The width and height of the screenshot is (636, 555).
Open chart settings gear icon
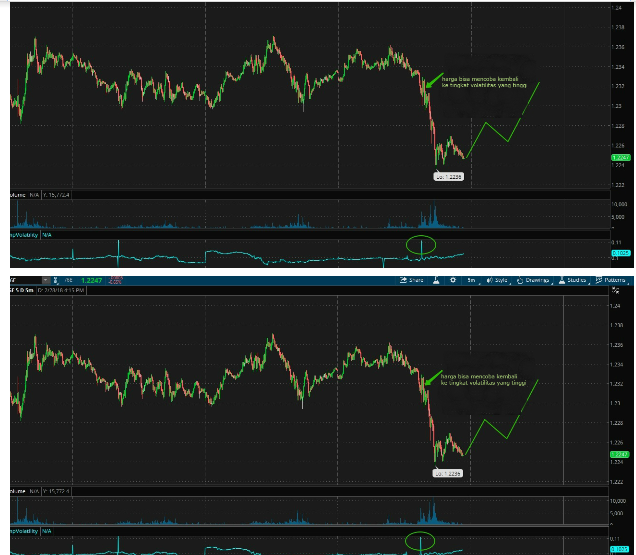coord(452,281)
